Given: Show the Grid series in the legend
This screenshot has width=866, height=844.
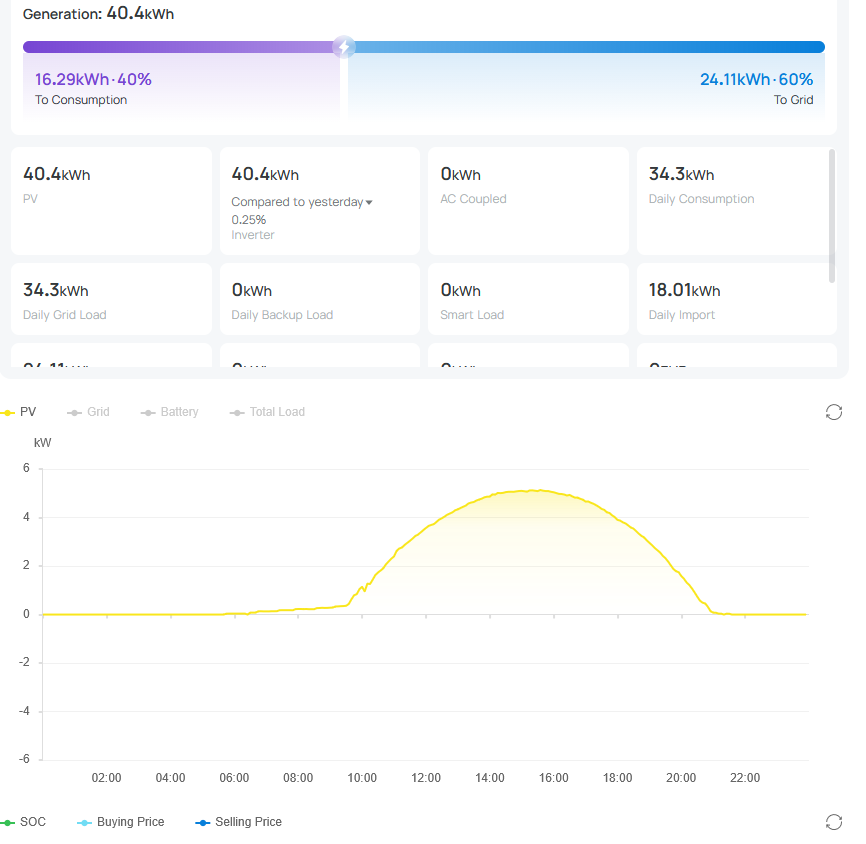Looking at the screenshot, I should click(88, 412).
